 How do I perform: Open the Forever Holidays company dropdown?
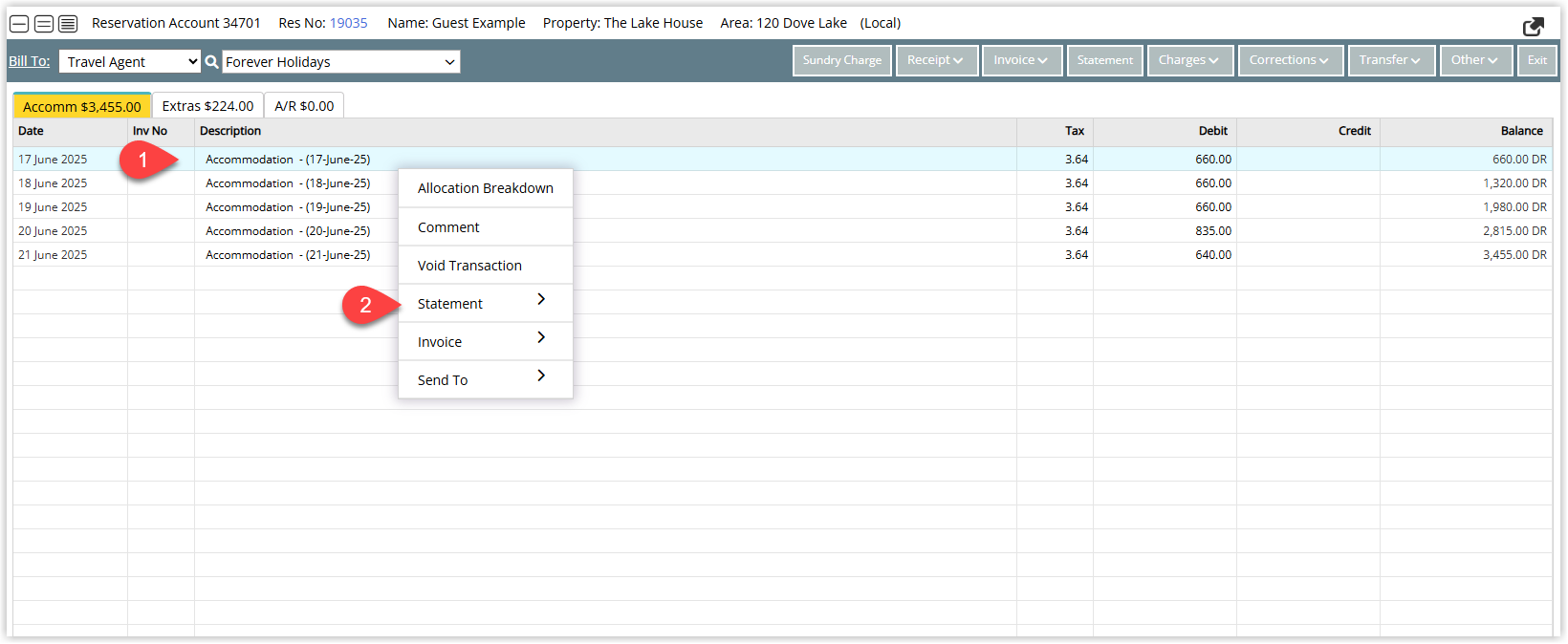pos(341,62)
